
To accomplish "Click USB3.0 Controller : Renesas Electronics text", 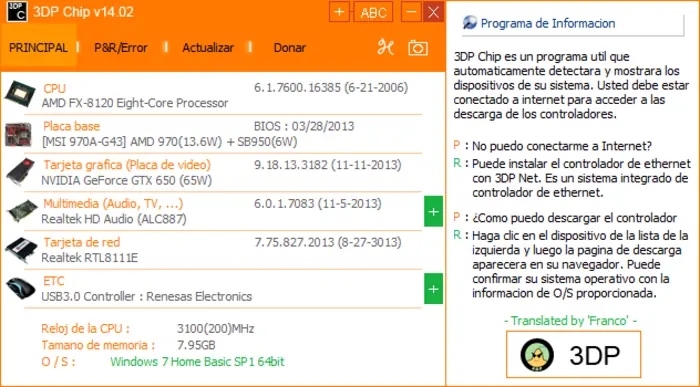I will coord(146,296).
